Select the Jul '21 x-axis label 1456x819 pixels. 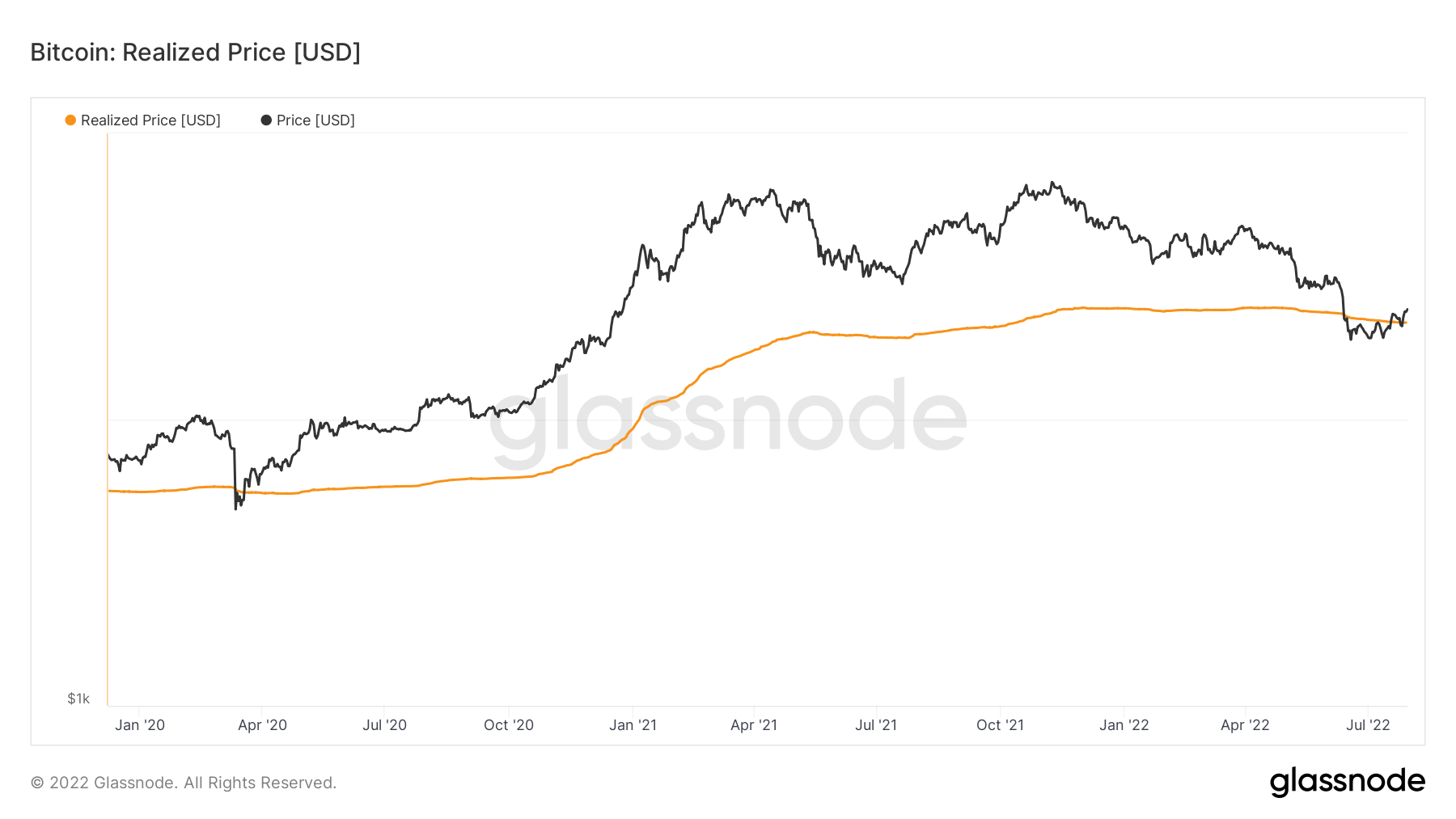(876, 725)
